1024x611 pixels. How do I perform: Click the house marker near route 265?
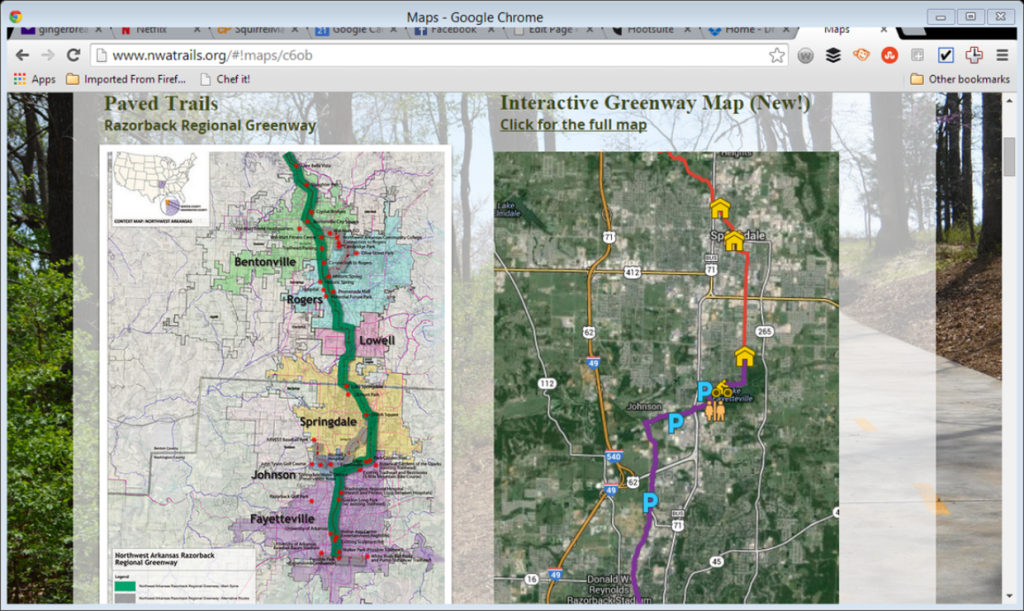point(744,356)
